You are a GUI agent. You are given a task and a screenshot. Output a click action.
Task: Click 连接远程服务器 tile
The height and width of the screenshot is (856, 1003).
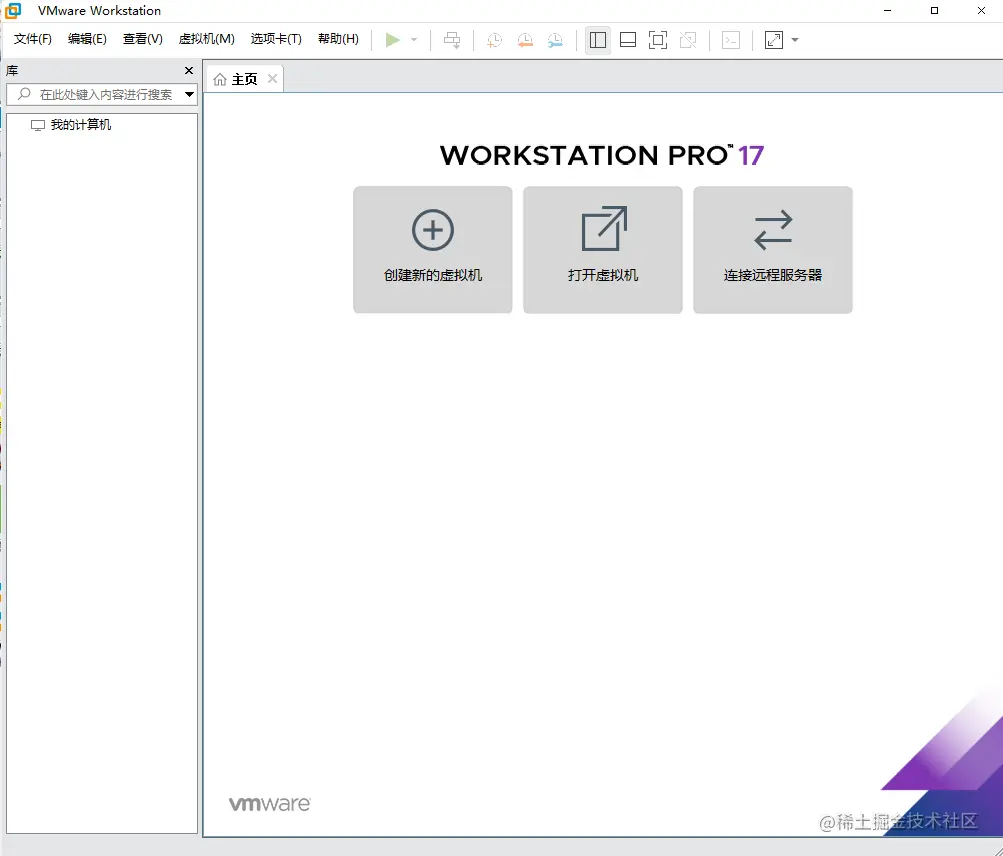[x=773, y=250]
